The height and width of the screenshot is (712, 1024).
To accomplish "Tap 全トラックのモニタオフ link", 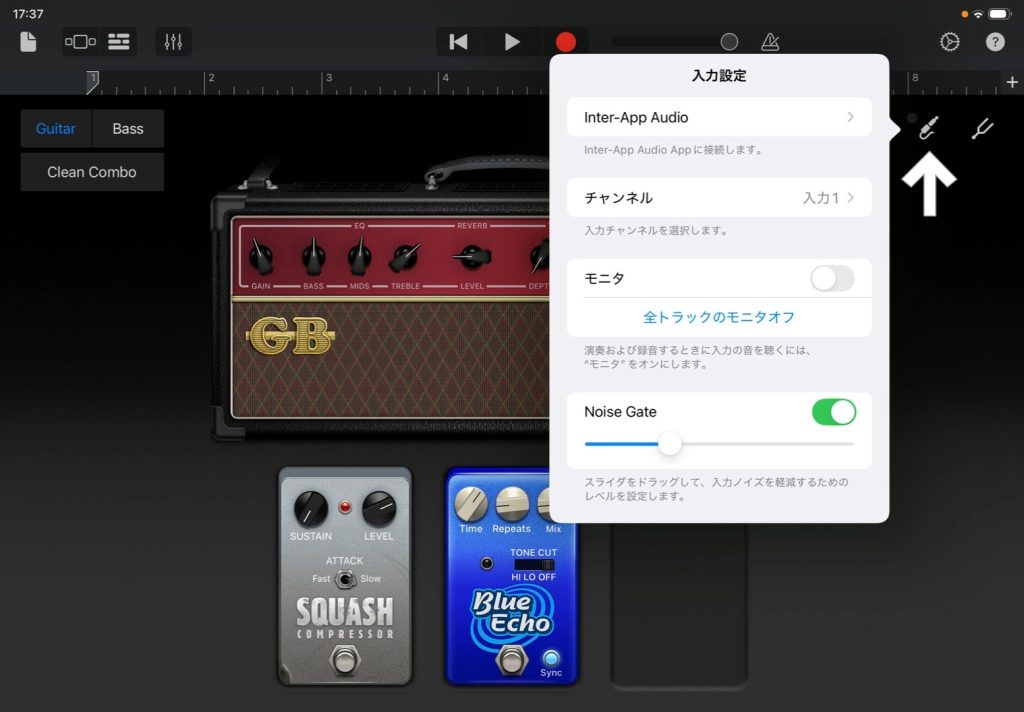I will [x=719, y=317].
